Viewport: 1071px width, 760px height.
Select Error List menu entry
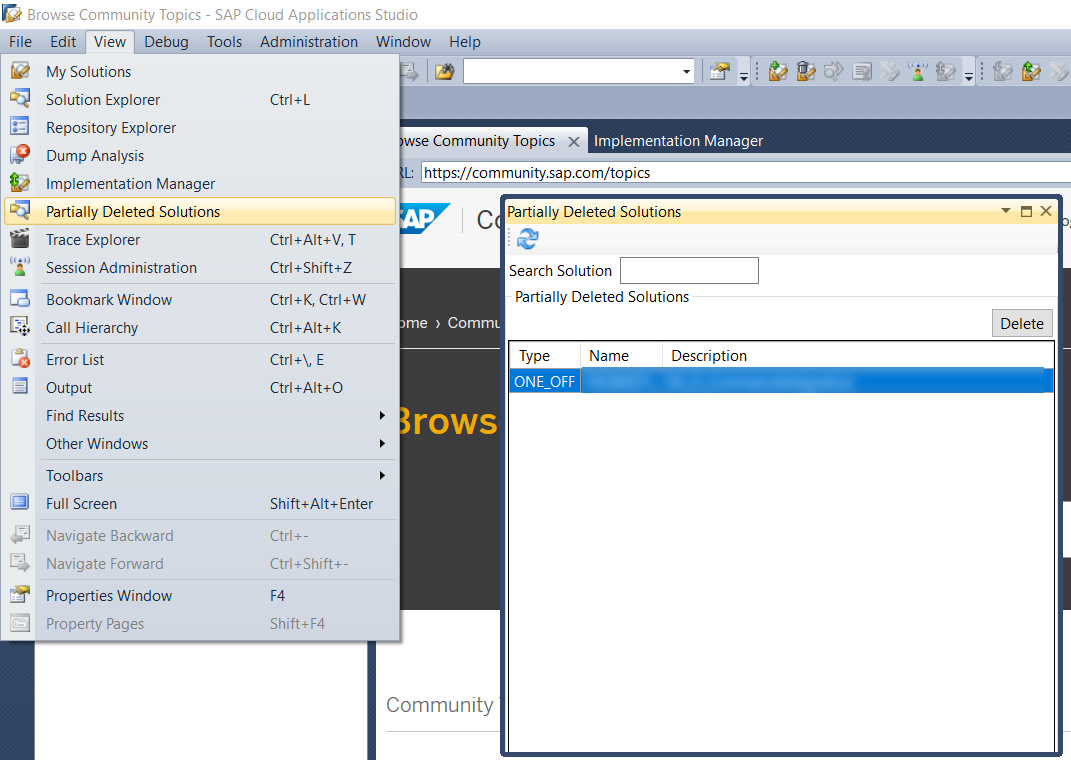pos(200,360)
